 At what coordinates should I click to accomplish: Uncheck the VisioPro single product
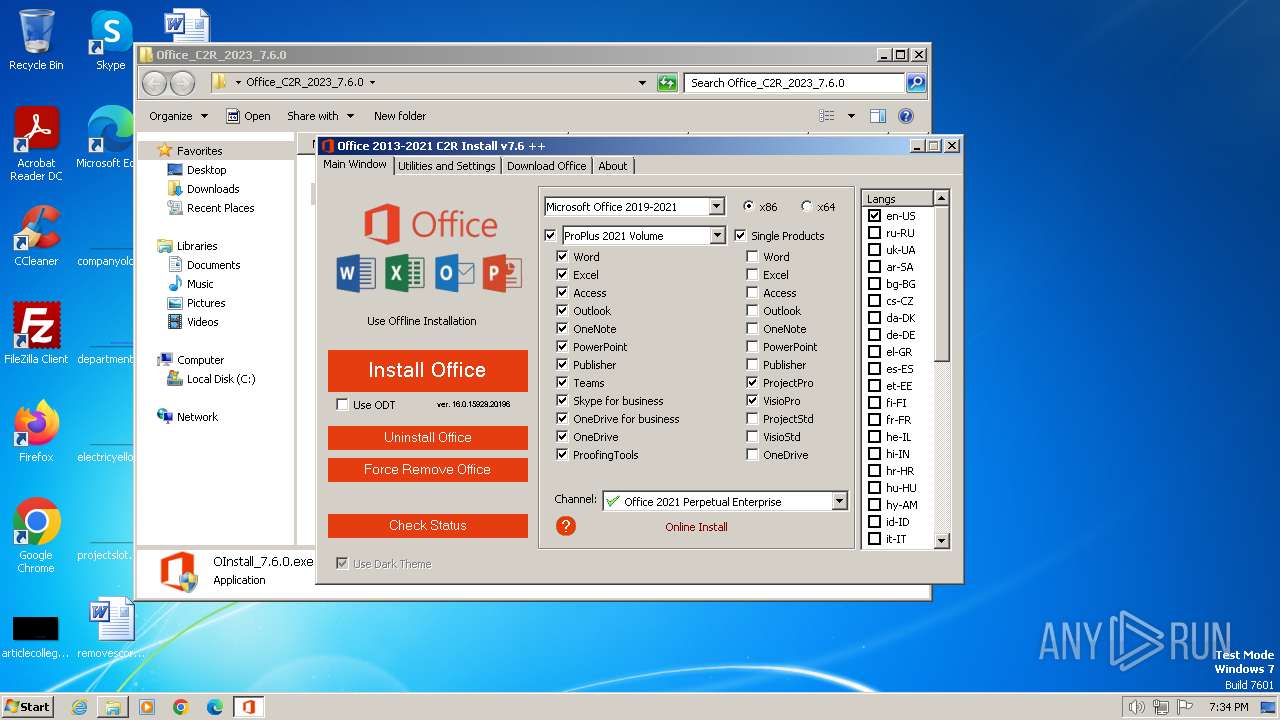752,400
